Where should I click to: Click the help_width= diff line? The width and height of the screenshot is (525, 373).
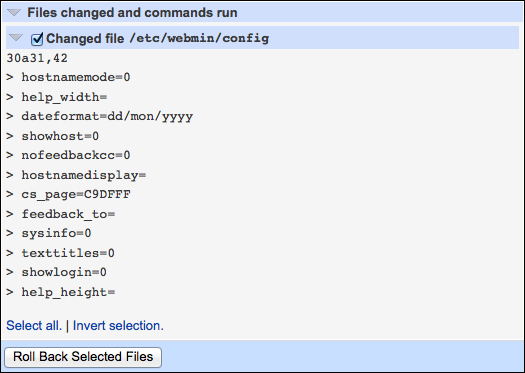[x=57, y=97]
